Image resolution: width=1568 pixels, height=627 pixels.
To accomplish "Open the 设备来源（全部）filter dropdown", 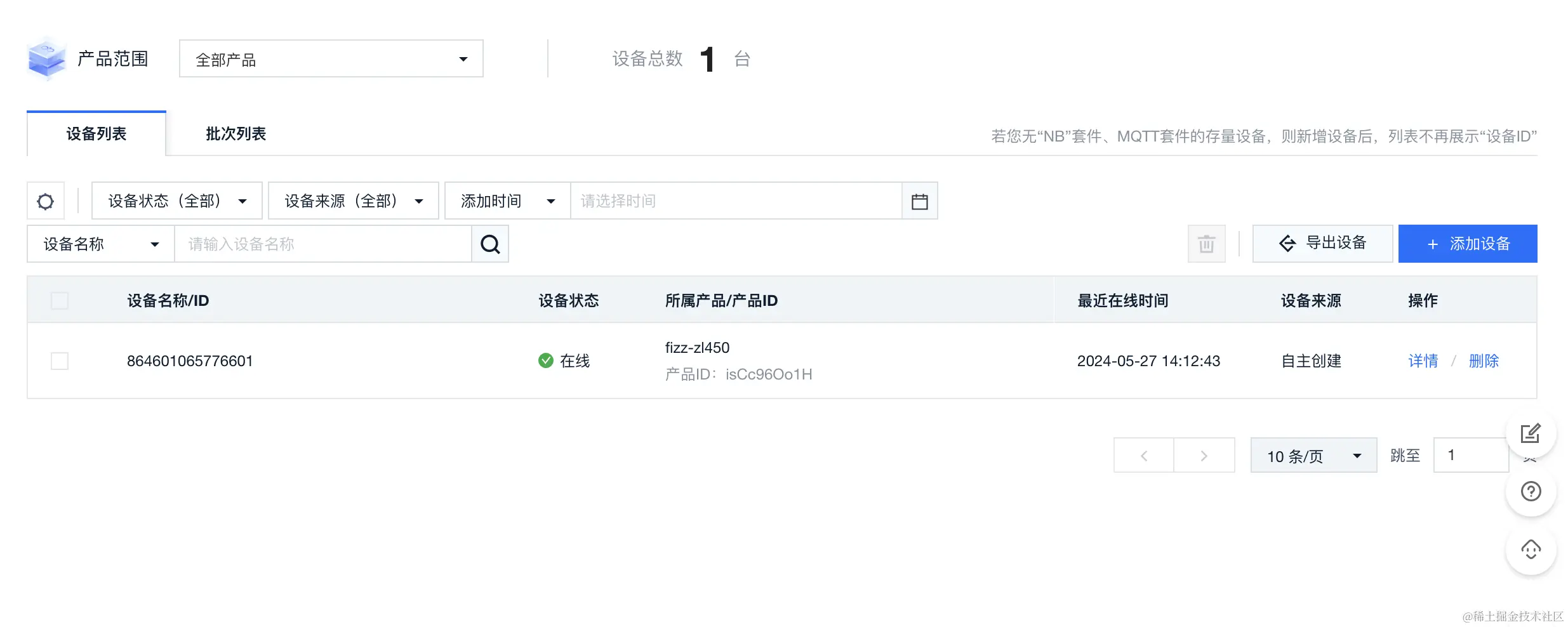I will [x=354, y=201].
